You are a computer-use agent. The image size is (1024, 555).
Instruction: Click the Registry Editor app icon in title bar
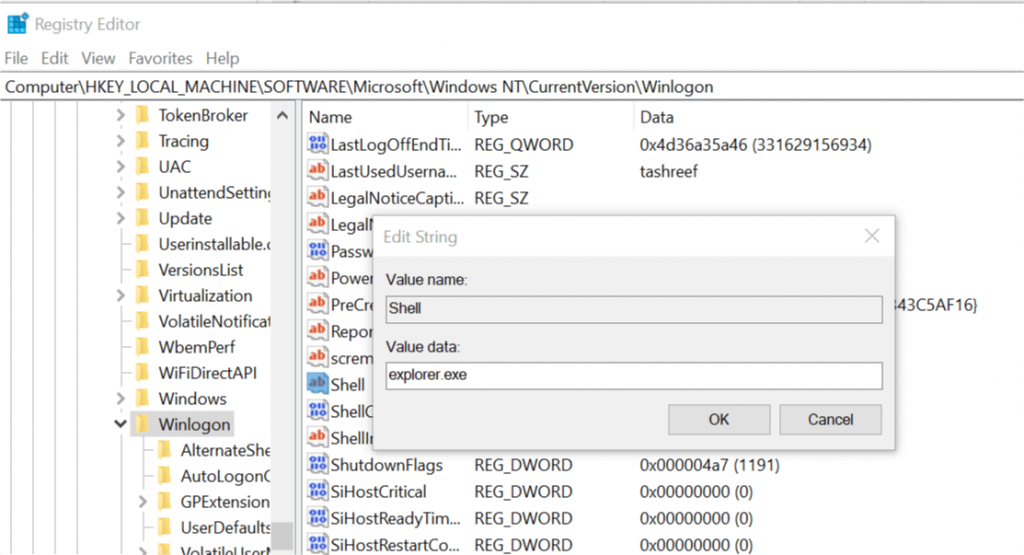(x=17, y=23)
